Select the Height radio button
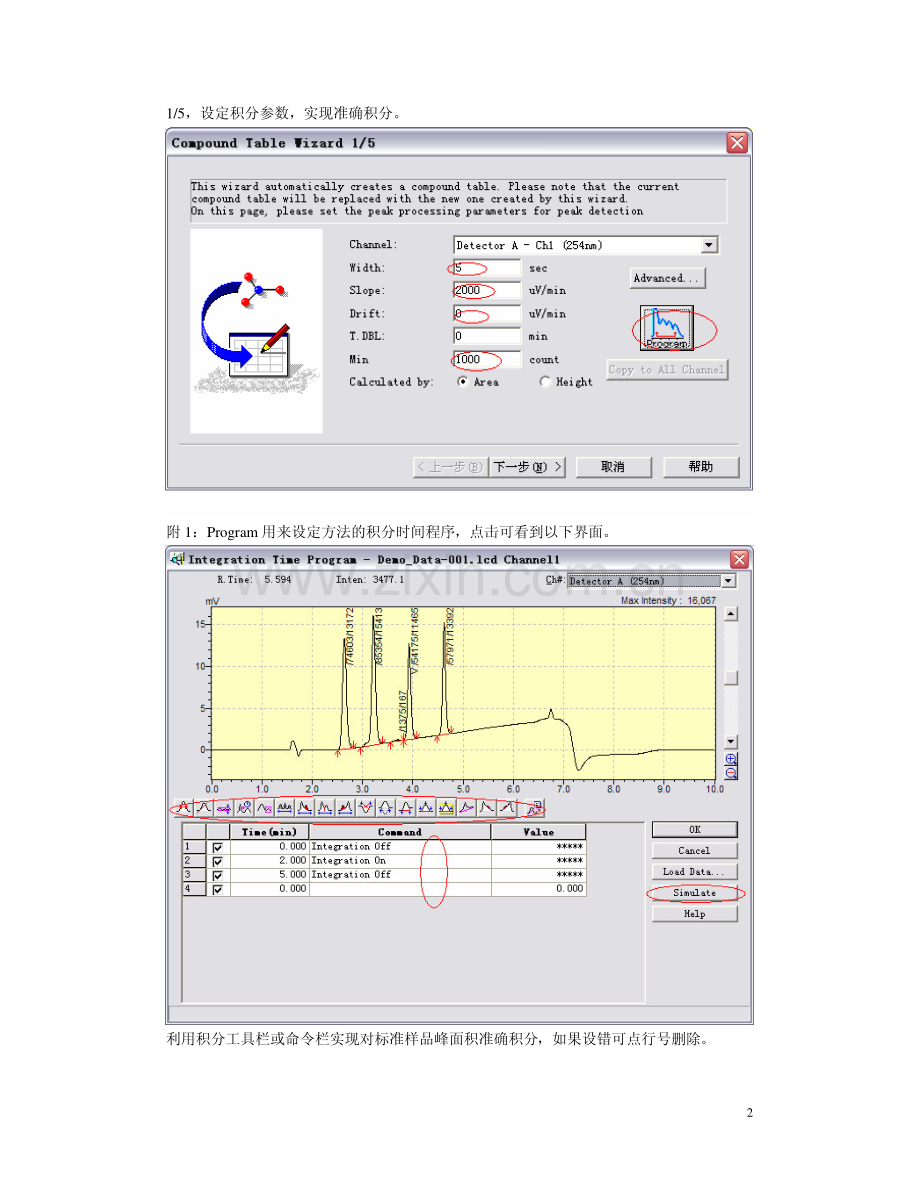Viewport: 920px width, 1191px height. 545,382
